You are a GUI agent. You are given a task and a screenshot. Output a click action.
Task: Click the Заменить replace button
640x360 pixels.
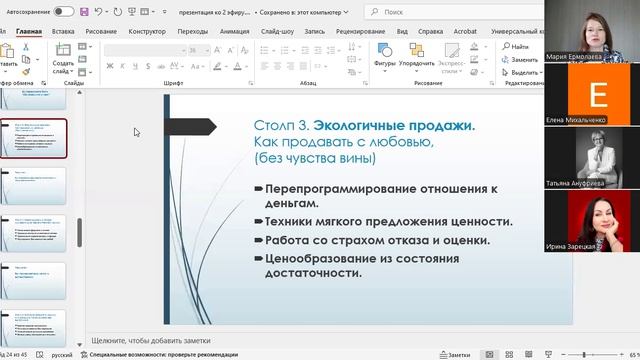[520, 60]
